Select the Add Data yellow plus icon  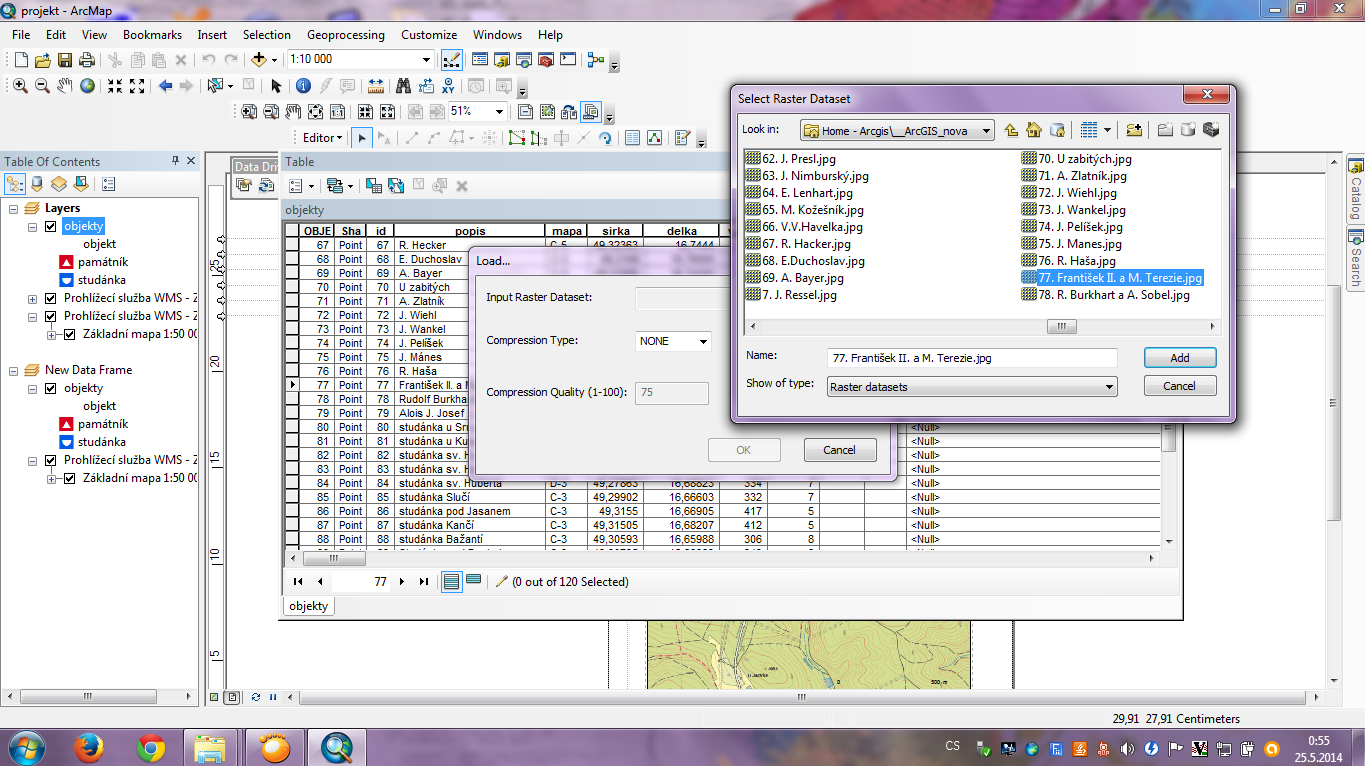coord(259,60)
